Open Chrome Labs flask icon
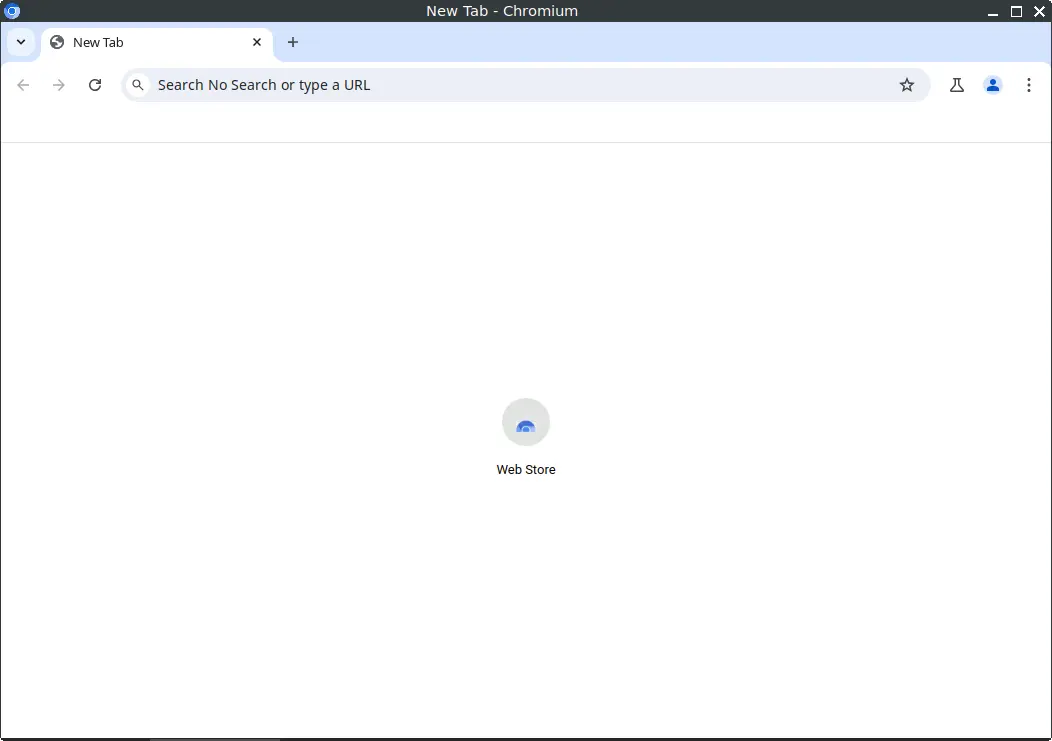 957,85
